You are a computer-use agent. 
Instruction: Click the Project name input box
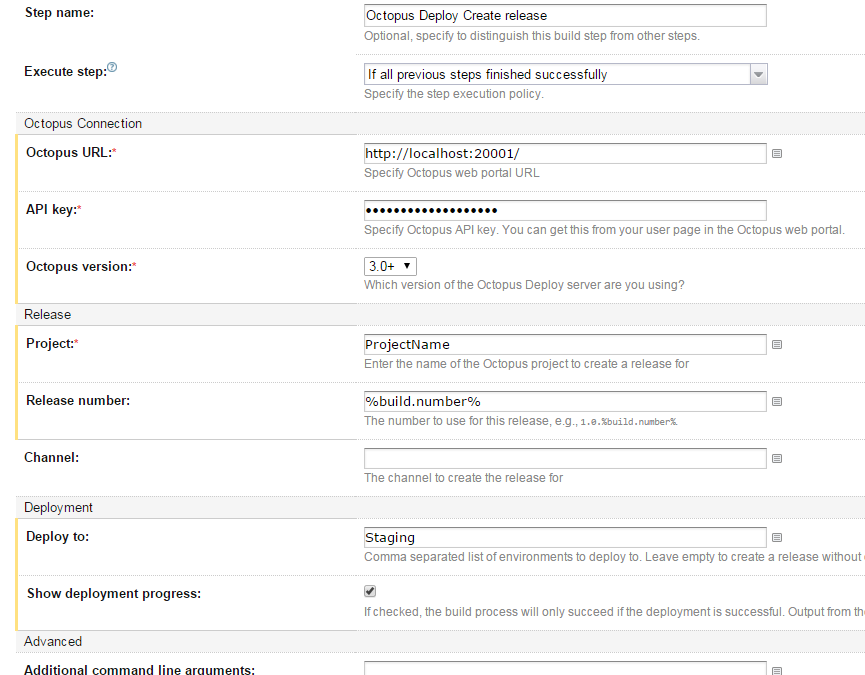[565, 344]
